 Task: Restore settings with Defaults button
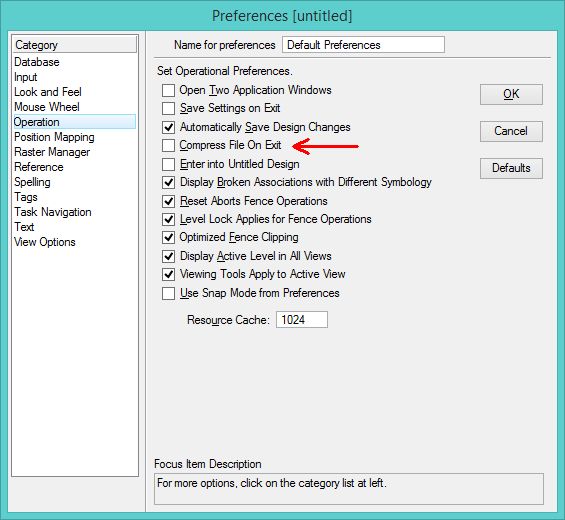coord(511,168)
